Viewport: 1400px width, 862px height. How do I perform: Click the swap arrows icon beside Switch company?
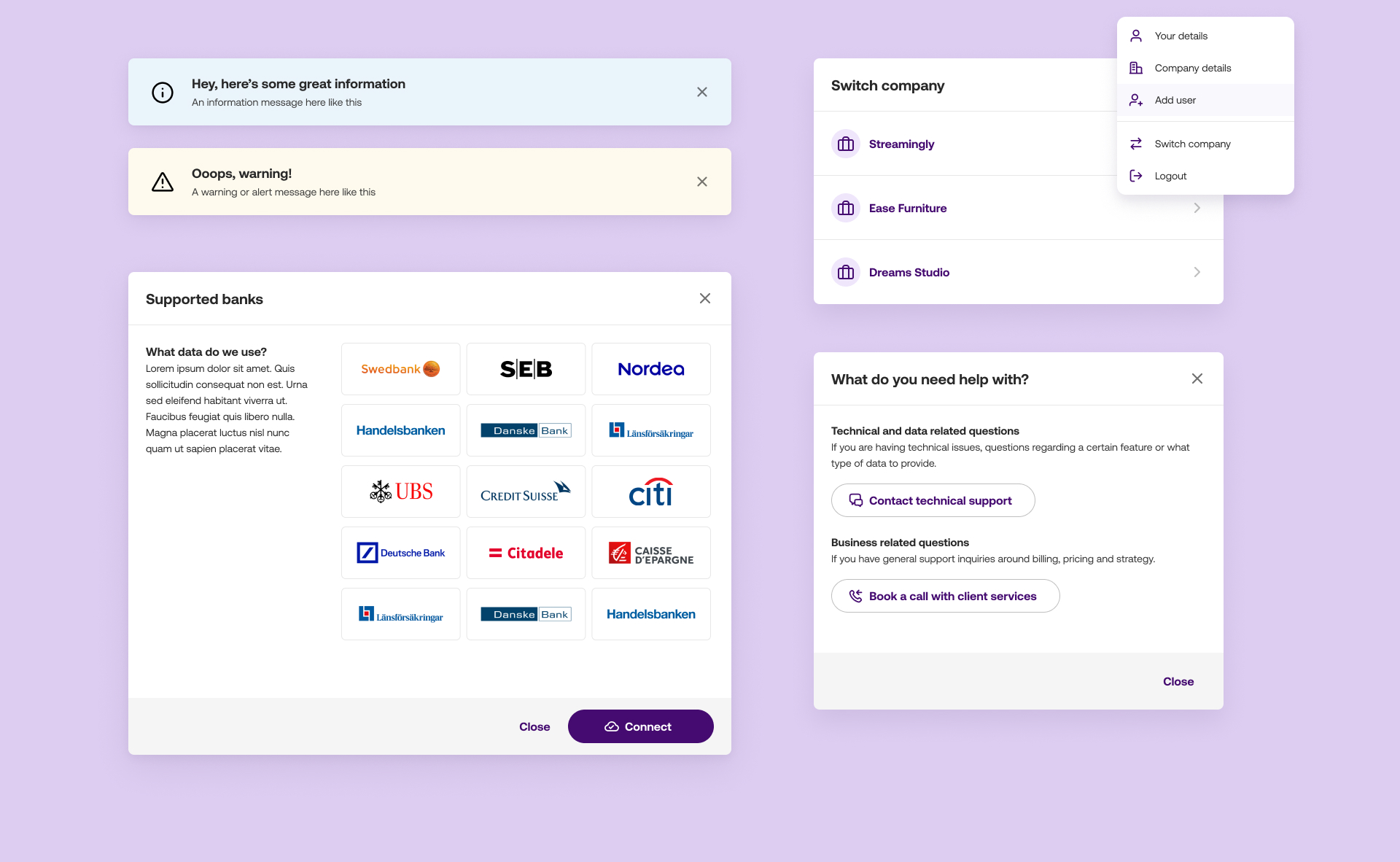(1136, 144)
